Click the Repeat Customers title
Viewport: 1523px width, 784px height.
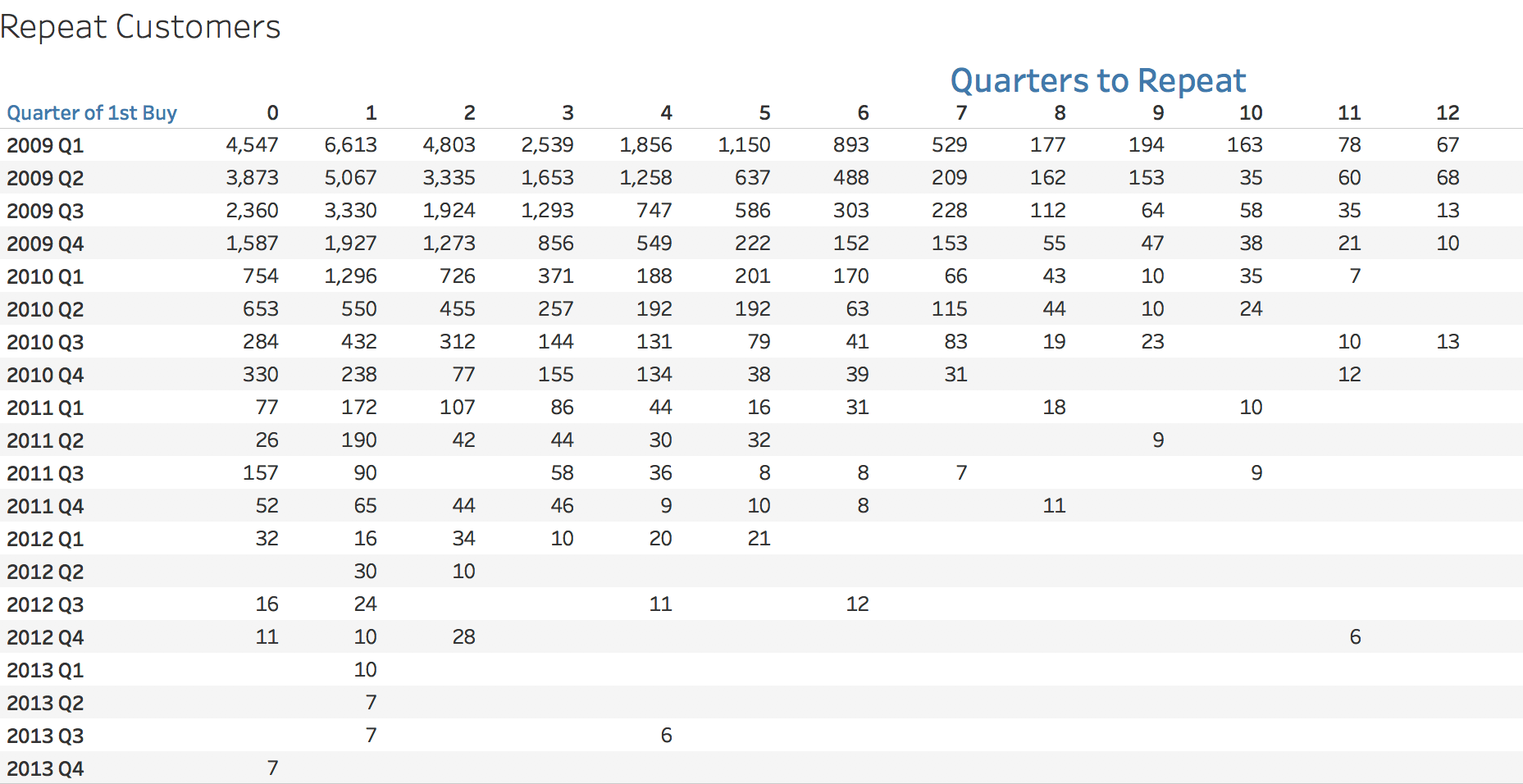[140, 27]
